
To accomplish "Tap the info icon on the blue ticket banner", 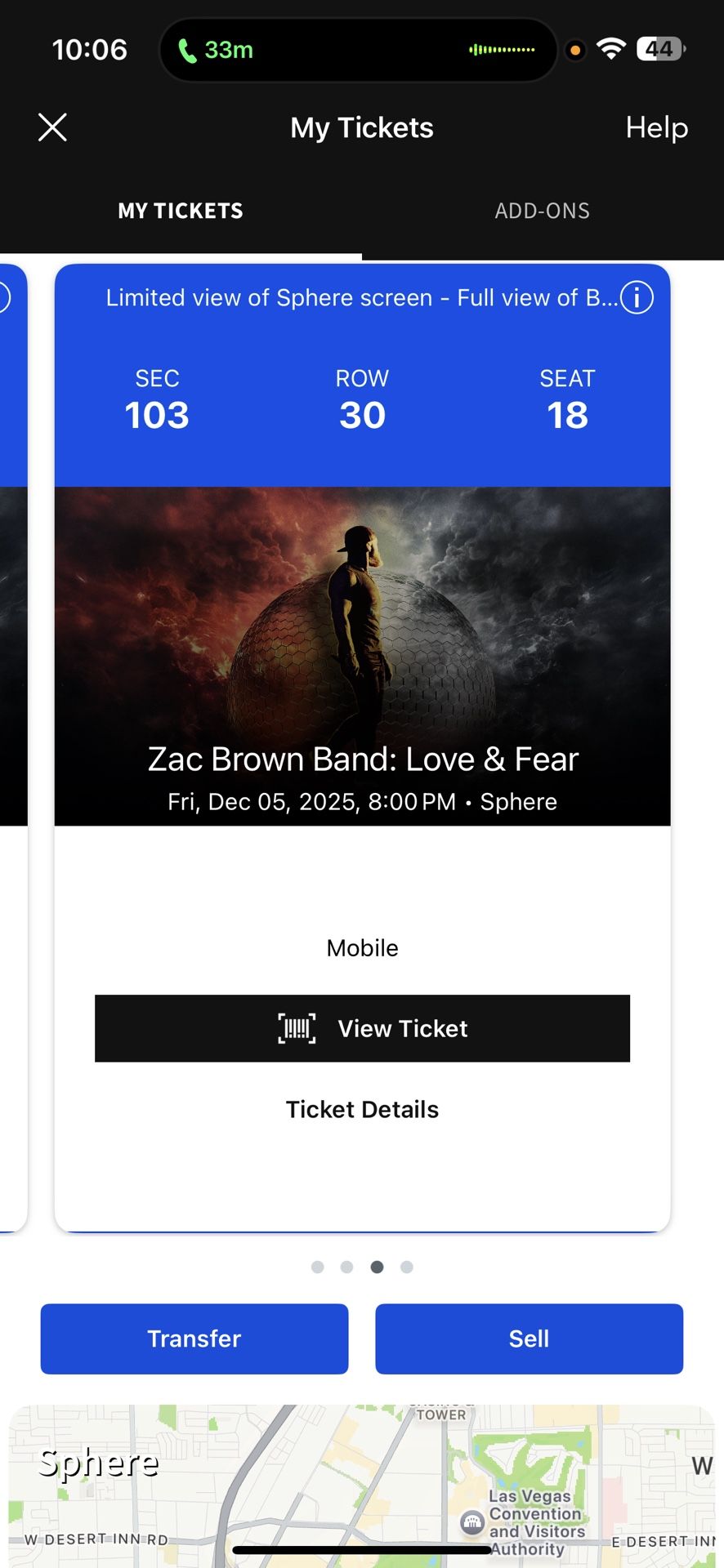I will (x=637, y=297).
